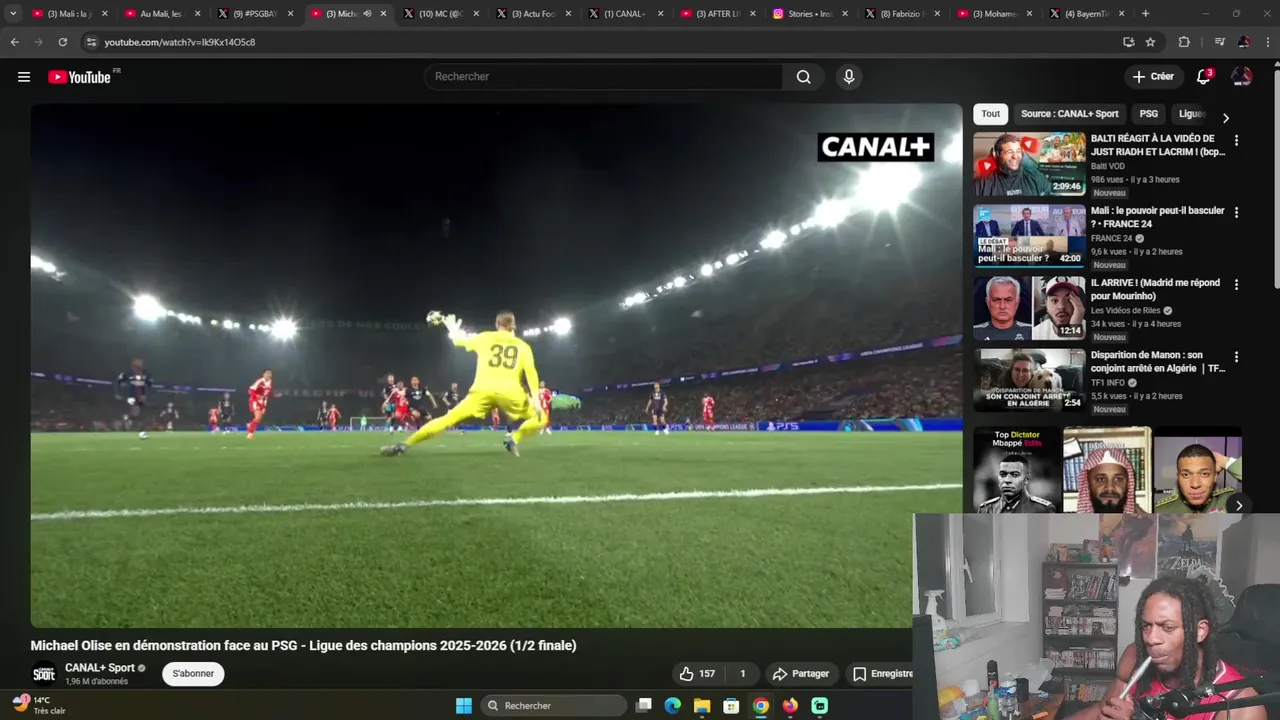Reload the page with refresh icon
1280x720 pixels.
(62, 42)
